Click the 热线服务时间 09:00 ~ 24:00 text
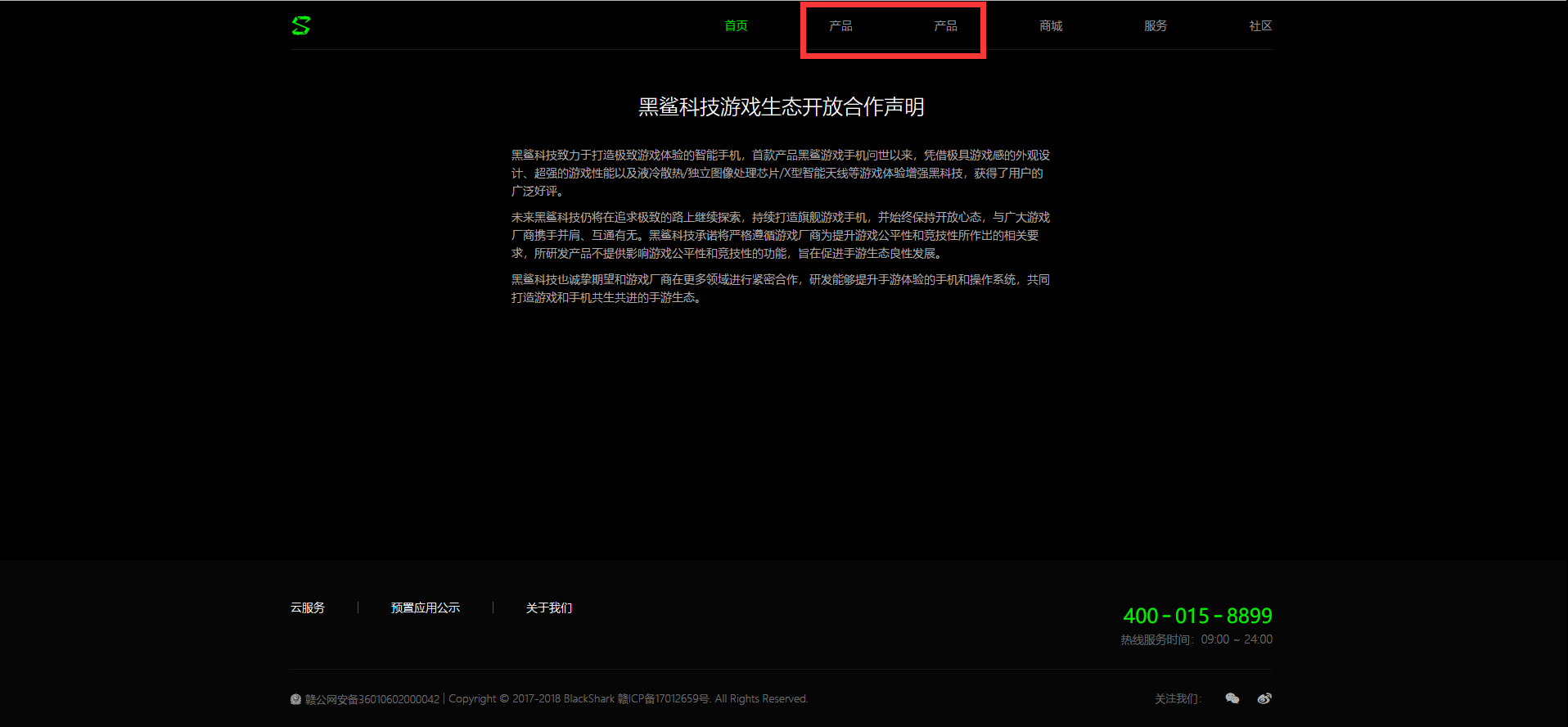Screen dimensions: 1568x727 click(1196, 639)
